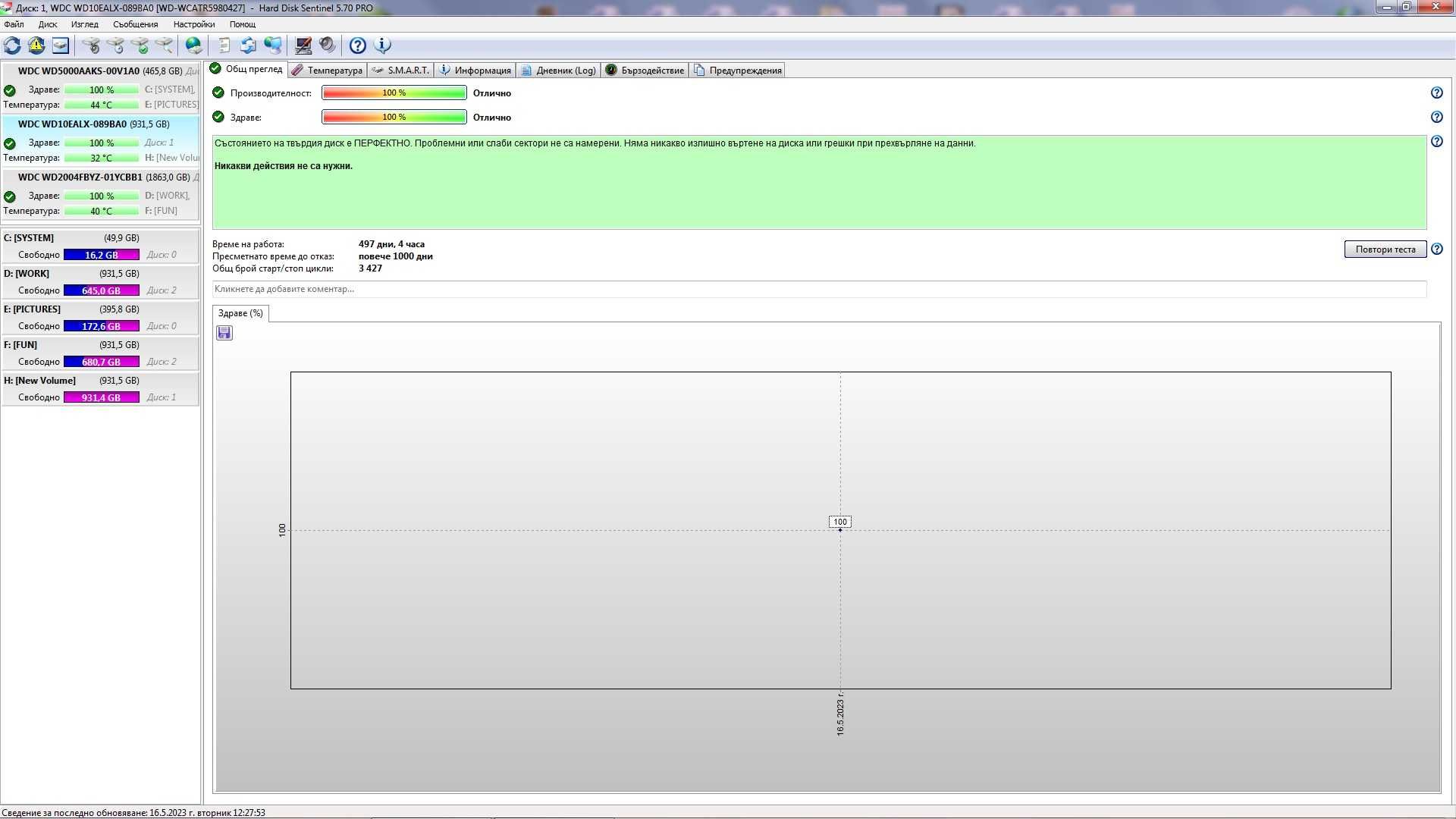This screenshot has height=819, width=1456.
Task: Click the disk with magnifier surface test icon
Action: 164,45
